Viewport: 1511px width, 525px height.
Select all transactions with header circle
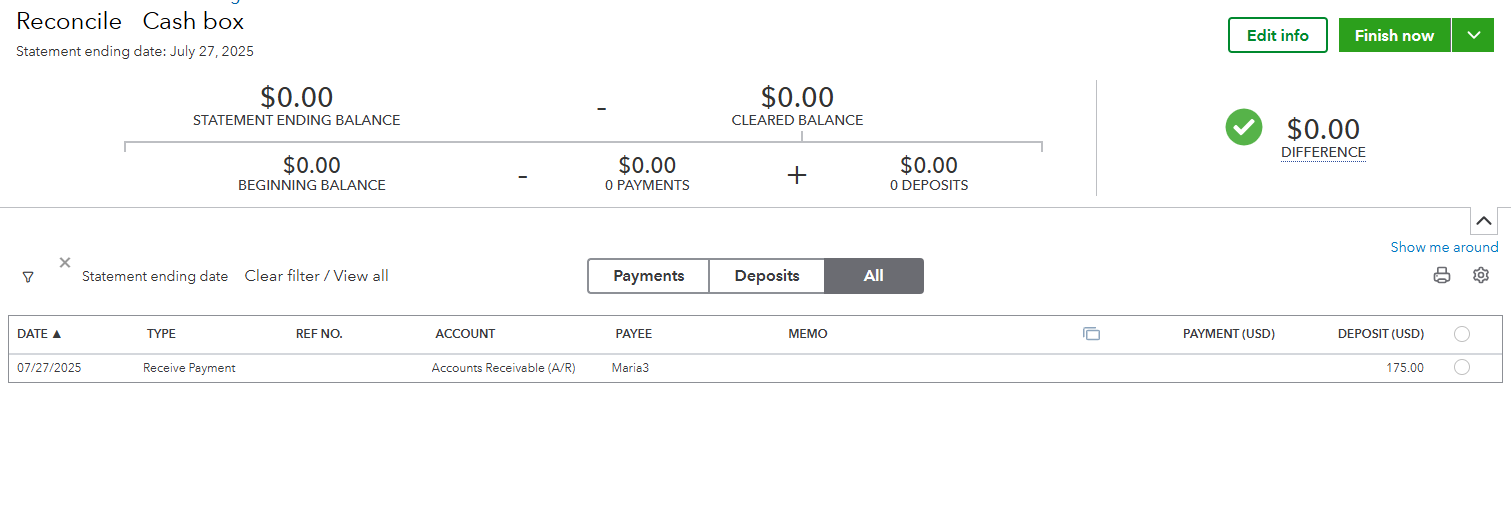coord(1462,334)
